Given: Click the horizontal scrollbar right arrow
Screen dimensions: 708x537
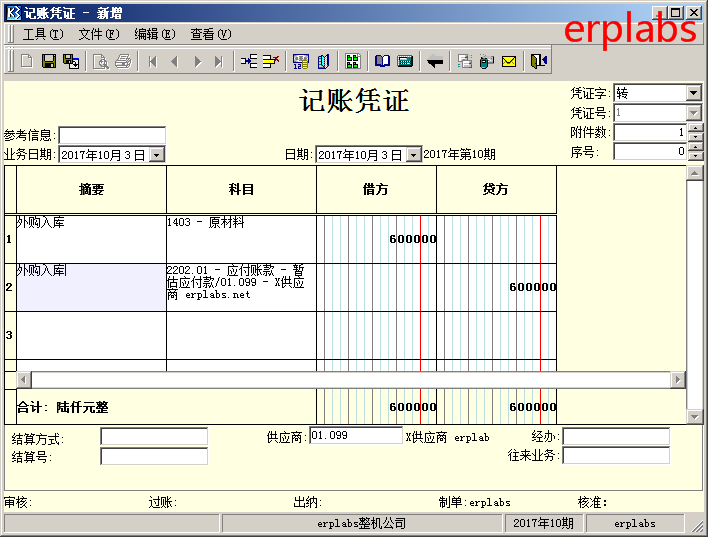Looking at the screenshot, I should (677, 380).
